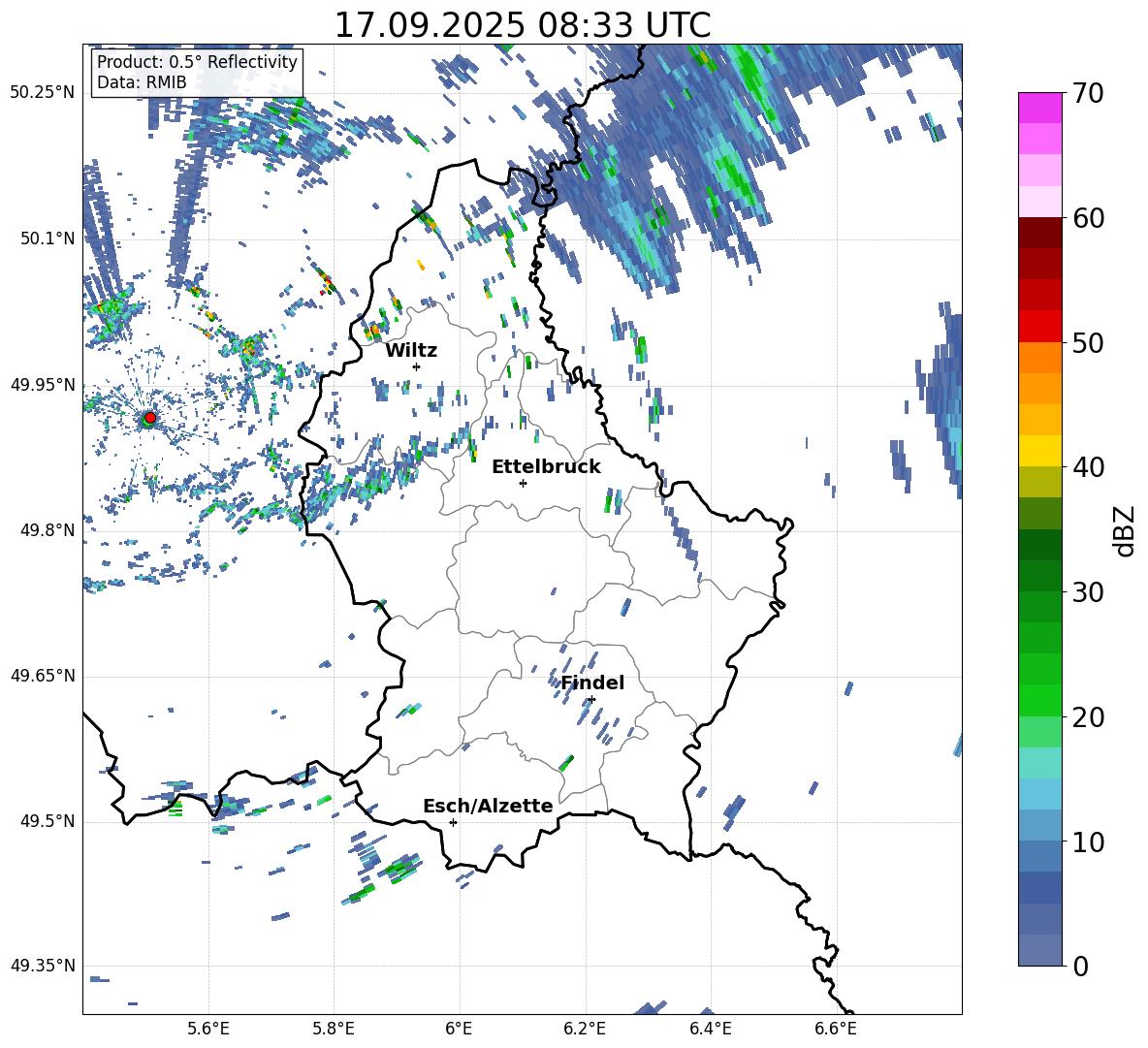Click the 5.6°E longitude label
This screenshot has height=1048, width=1148.
[x=208, y=1029]
